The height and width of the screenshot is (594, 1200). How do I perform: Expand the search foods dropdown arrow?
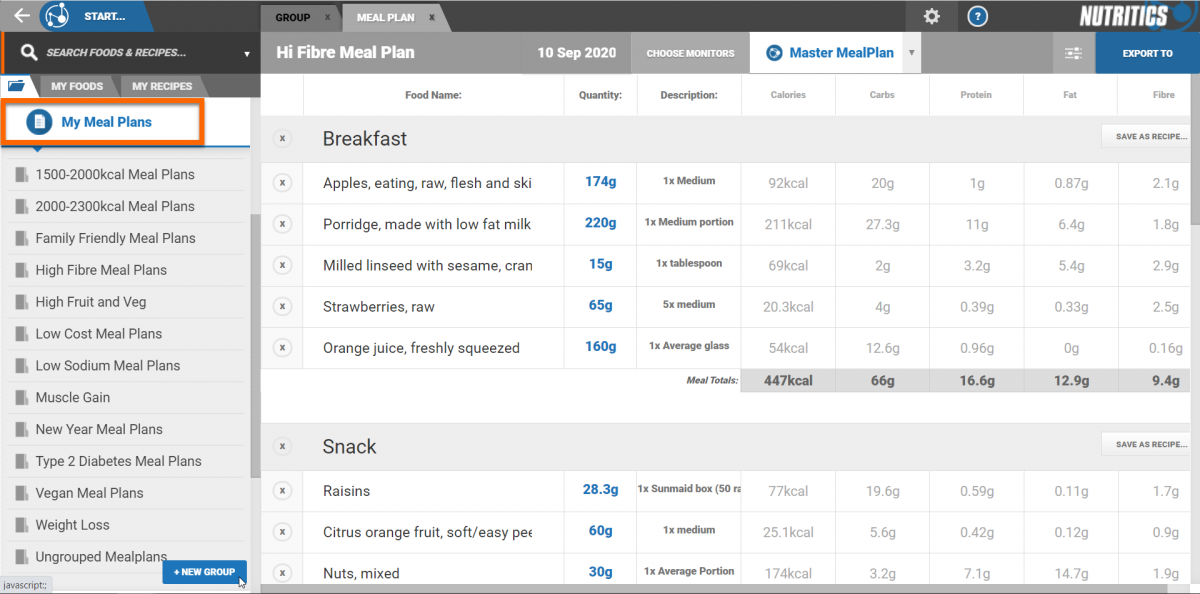click(x=246, y=54)
